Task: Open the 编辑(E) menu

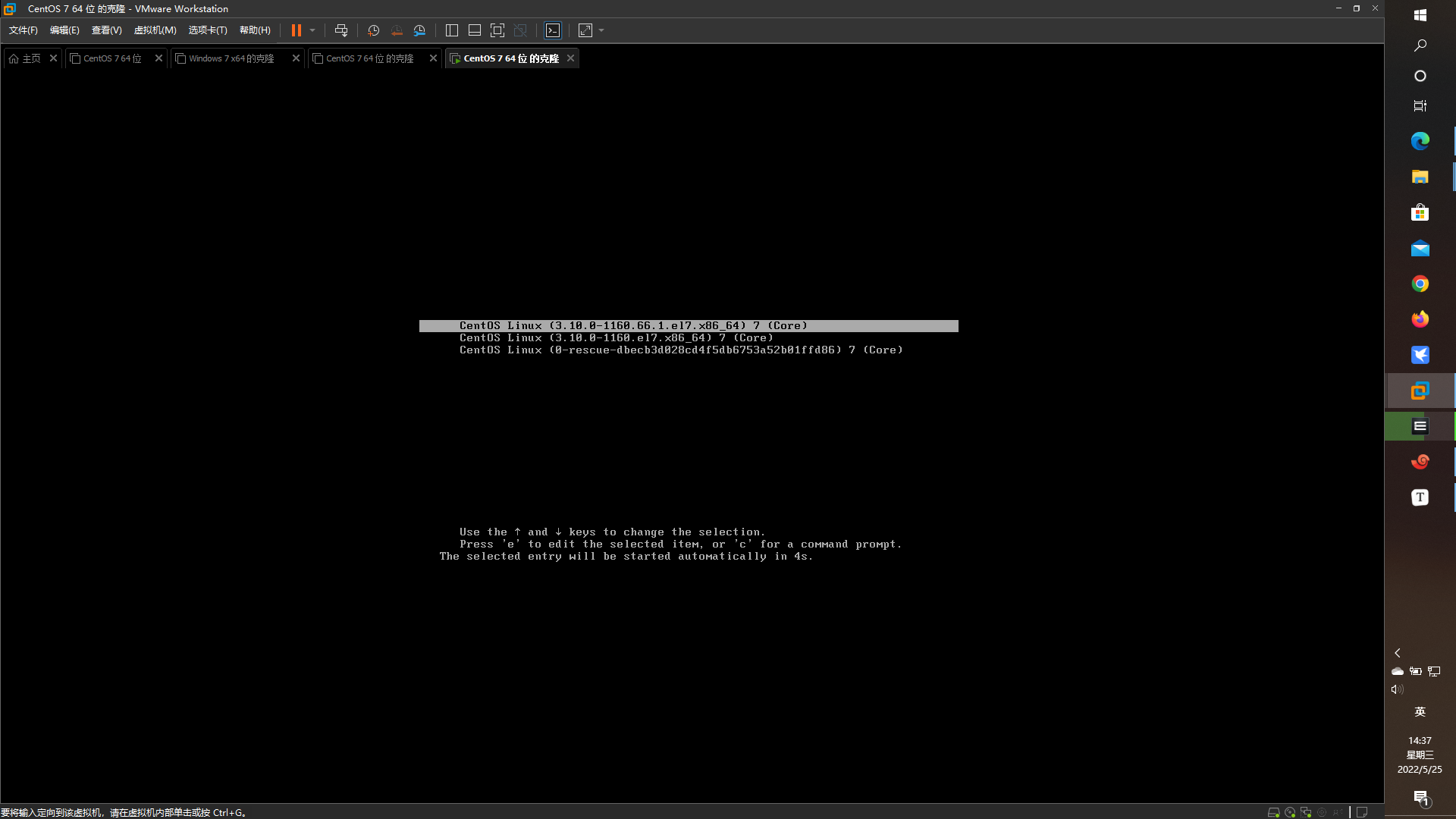Action: (x=64, y=30)
